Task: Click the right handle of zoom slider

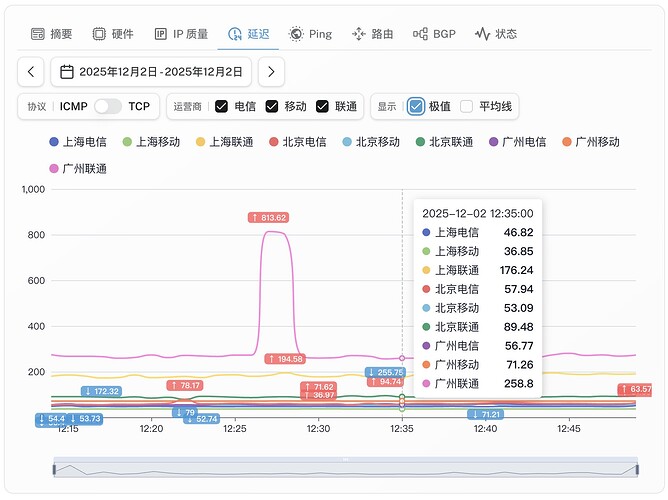Action: (x=637, y=469)
